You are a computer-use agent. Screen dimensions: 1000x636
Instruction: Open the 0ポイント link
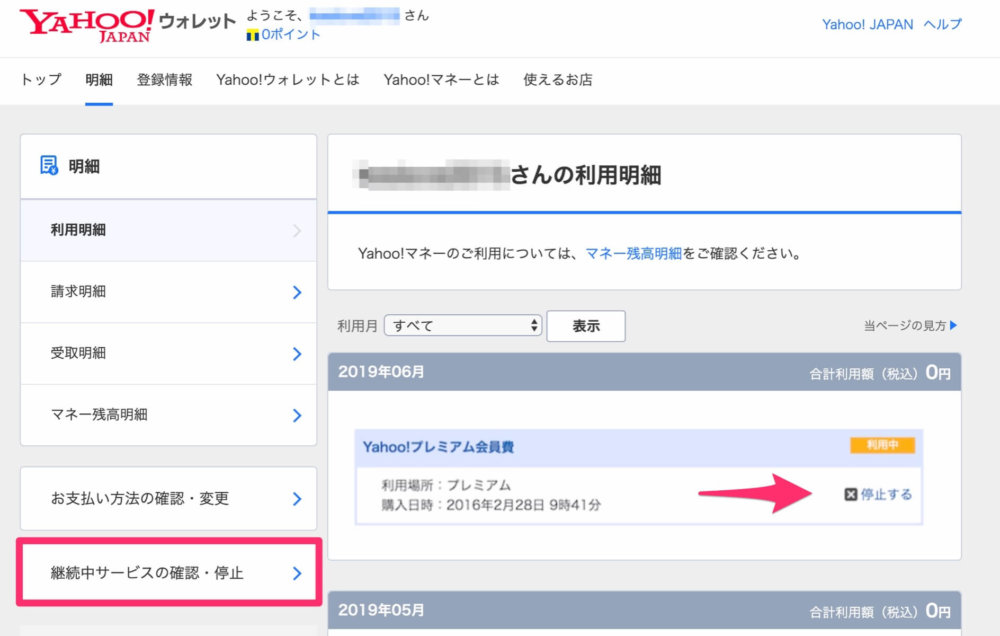coord(290,34)
